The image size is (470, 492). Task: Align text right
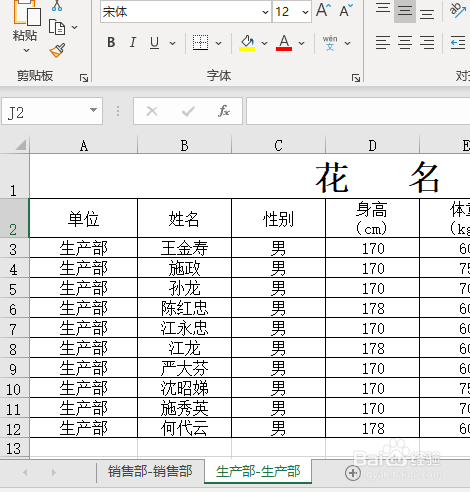tap(427, 43)
